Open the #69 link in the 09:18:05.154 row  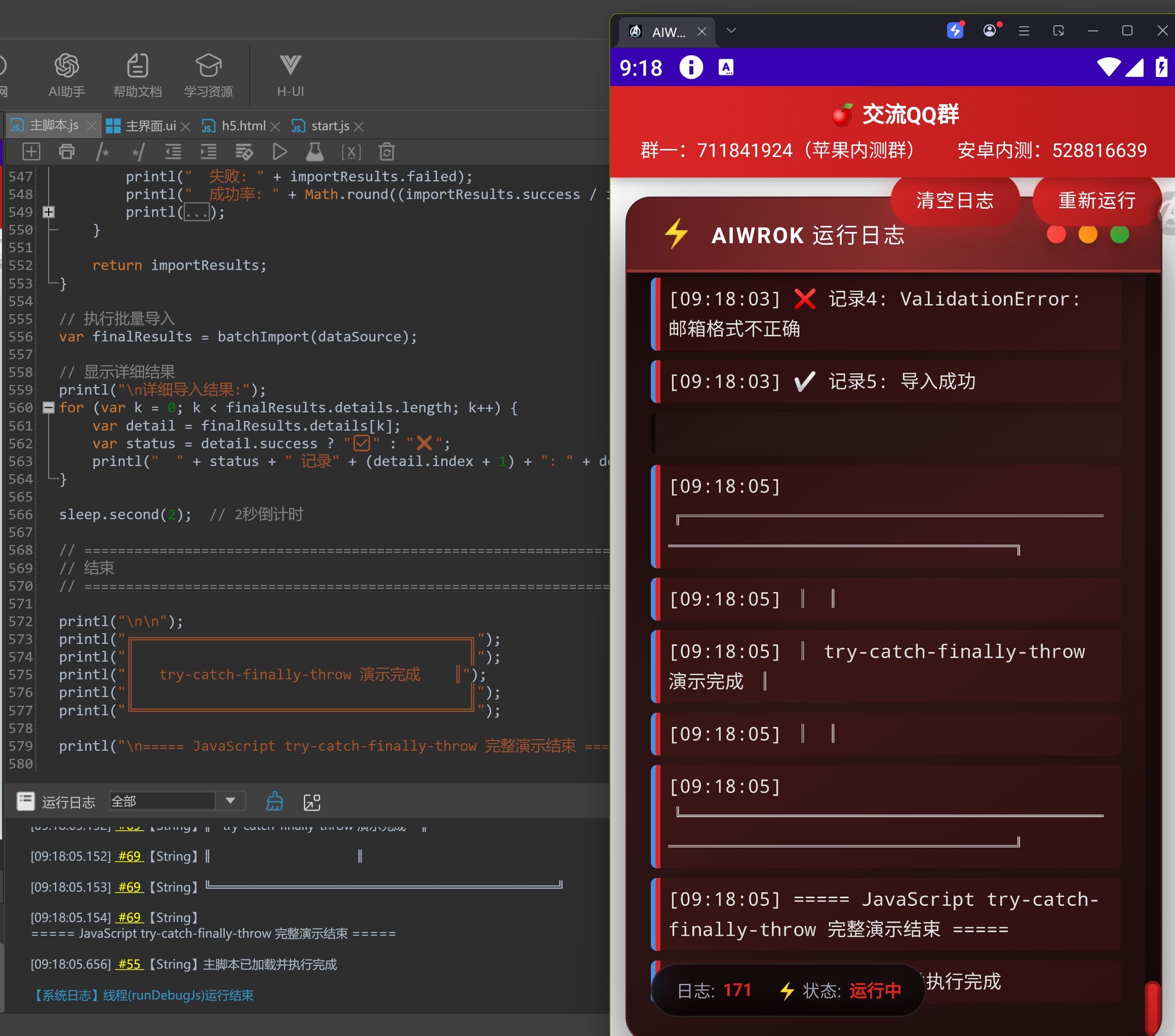130,917
